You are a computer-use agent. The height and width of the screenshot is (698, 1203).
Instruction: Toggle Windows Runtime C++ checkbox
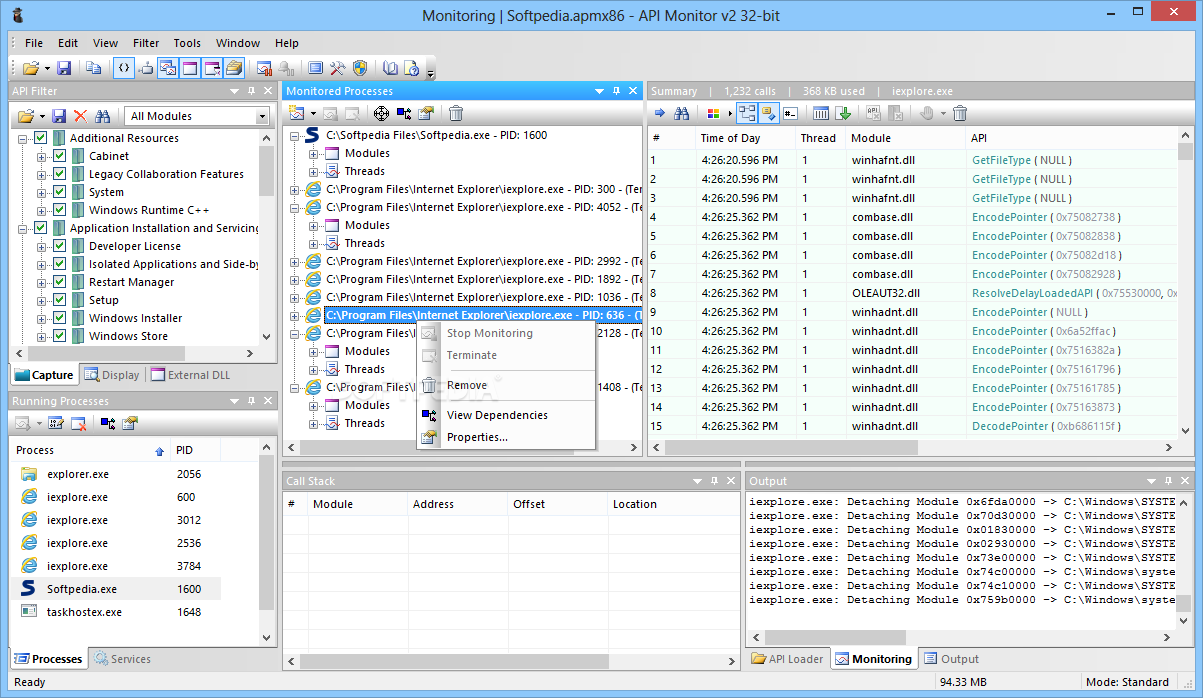(x=59, y=210)
